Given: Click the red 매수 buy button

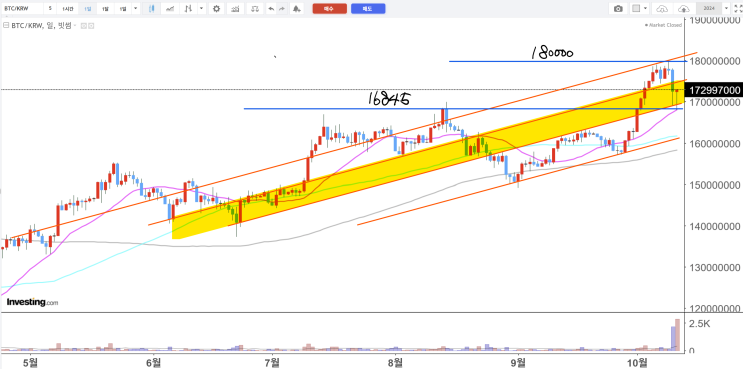Looking at the screenshot, I should (x=329, y=9).
